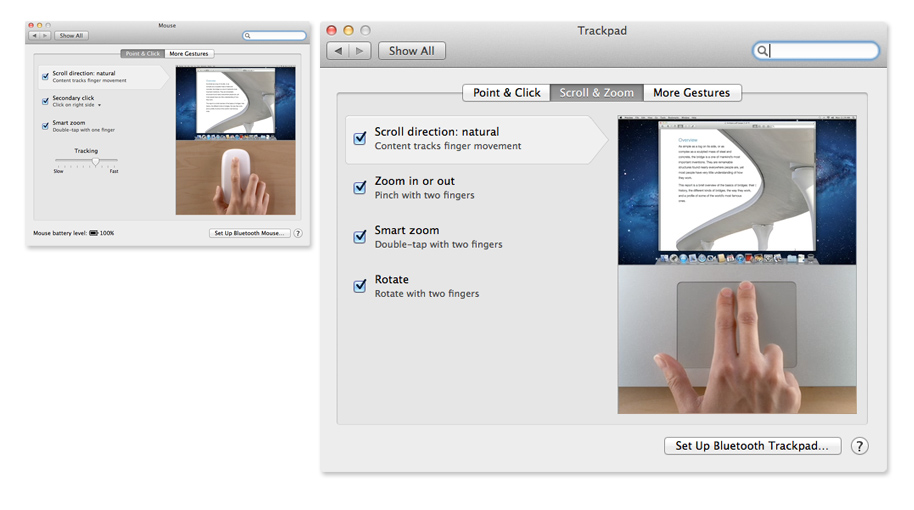Disable Zoom in or out checkbox
The width and height of the screenshot is (914, 510).
[x=360, y=188]
